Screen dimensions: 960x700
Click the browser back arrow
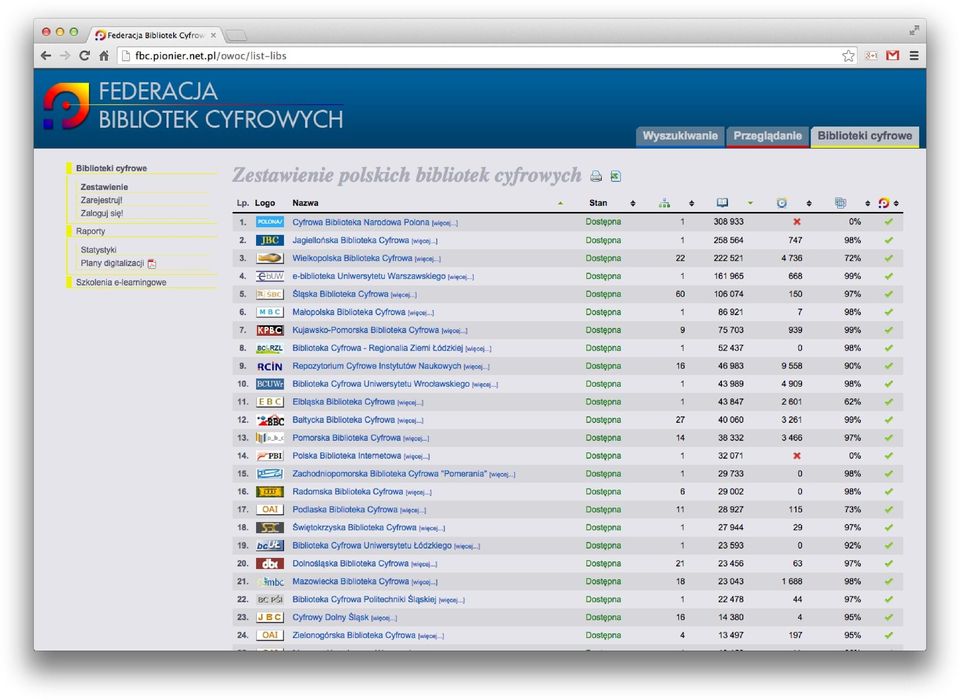(x=46, y=56)
